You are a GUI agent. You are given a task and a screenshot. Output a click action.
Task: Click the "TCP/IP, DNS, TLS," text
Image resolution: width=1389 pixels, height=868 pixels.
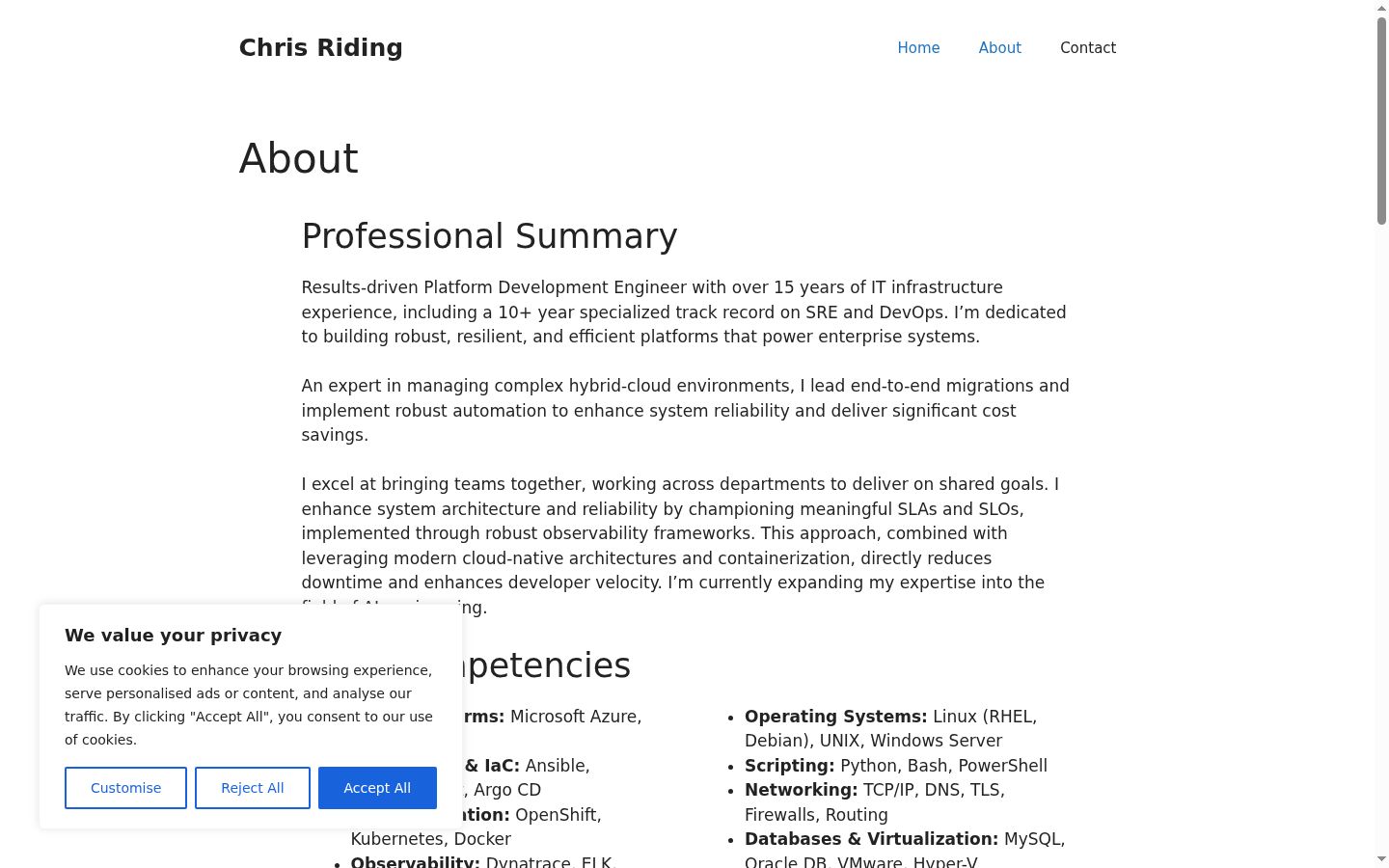pyautogui.click(x=934, y=790)
